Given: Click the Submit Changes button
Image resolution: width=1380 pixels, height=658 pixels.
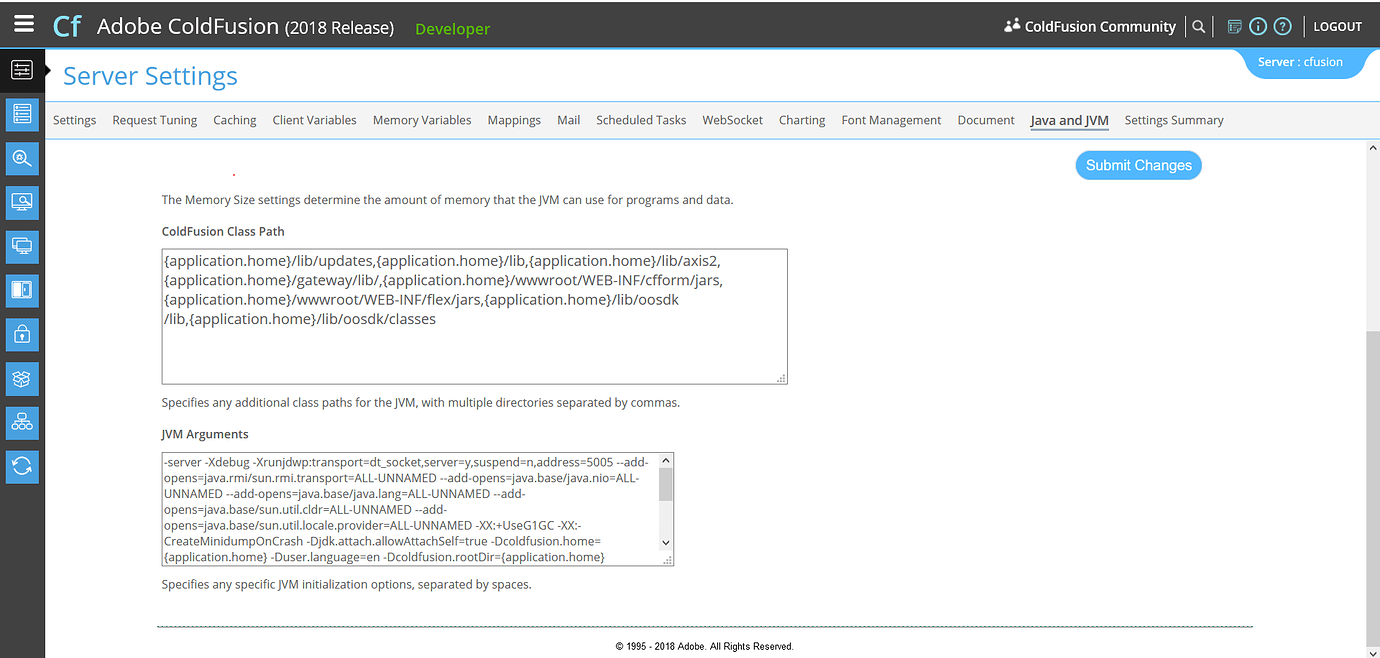Looking at the screenshot, I should 1138,165.
